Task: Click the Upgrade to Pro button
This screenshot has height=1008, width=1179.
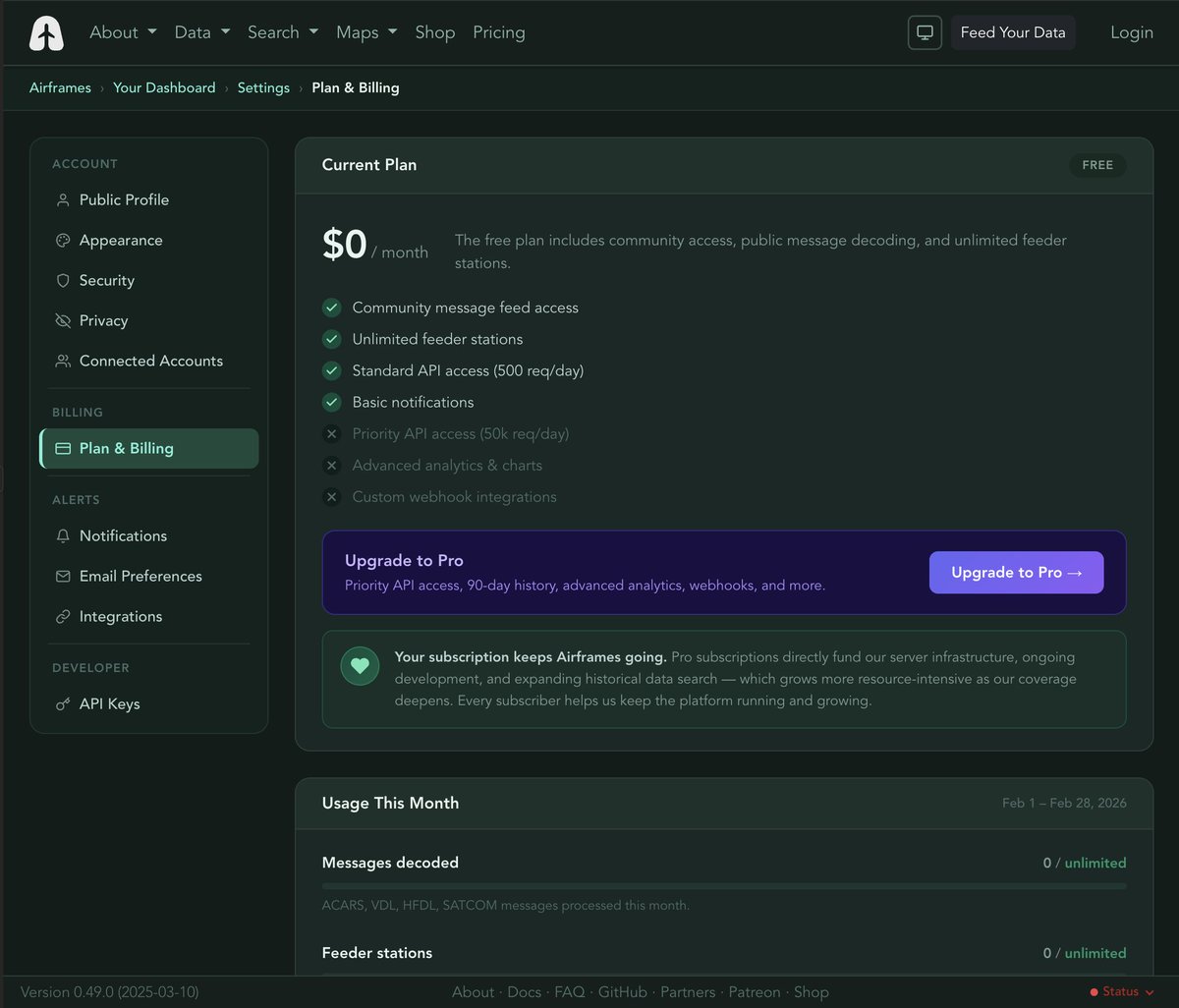Action: [x=1016, y=573]
